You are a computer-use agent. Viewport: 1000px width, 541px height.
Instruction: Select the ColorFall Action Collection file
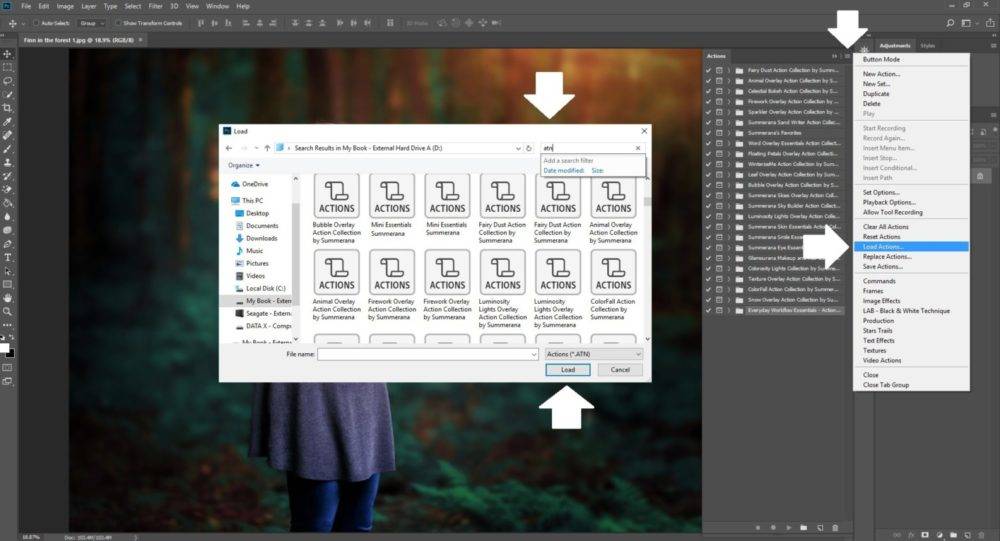tap(613, 286)
